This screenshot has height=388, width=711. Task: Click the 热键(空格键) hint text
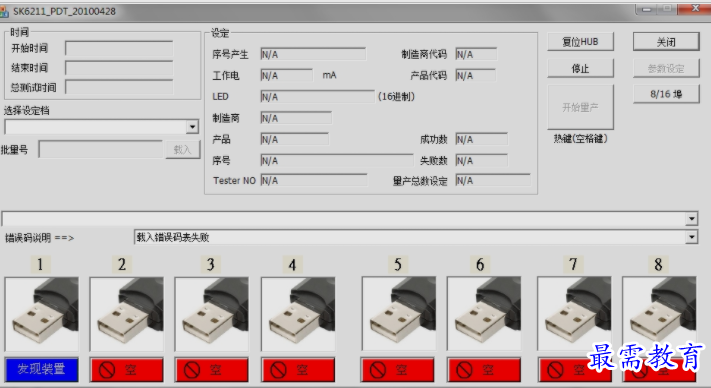[x=580, y=139]
